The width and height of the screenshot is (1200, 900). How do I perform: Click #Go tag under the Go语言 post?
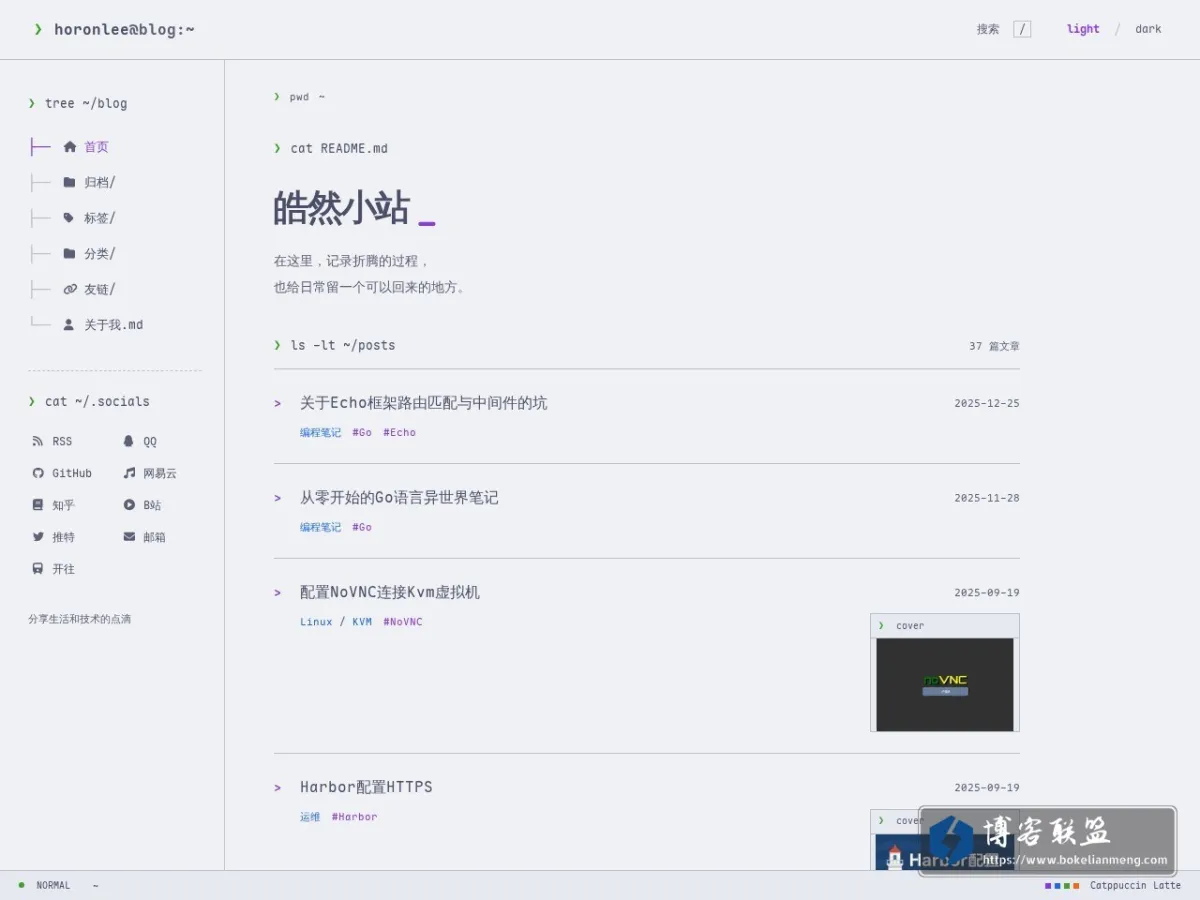362,527
